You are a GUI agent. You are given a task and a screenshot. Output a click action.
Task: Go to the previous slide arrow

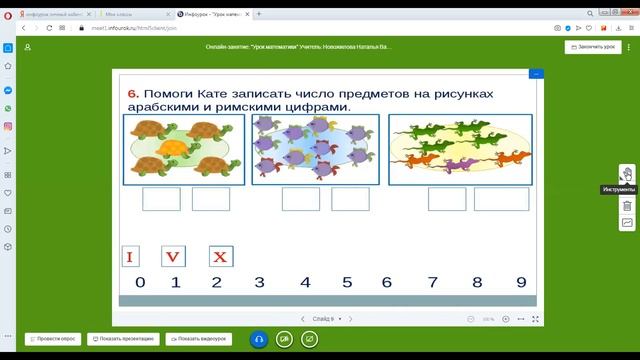pyautogui.click(x=302, y=319)
